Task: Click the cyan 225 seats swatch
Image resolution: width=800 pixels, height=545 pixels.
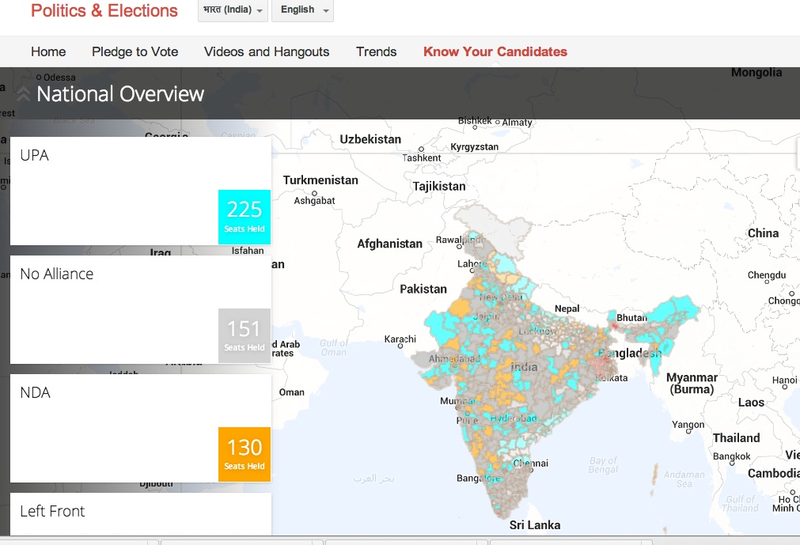Action: click(244, 216)
